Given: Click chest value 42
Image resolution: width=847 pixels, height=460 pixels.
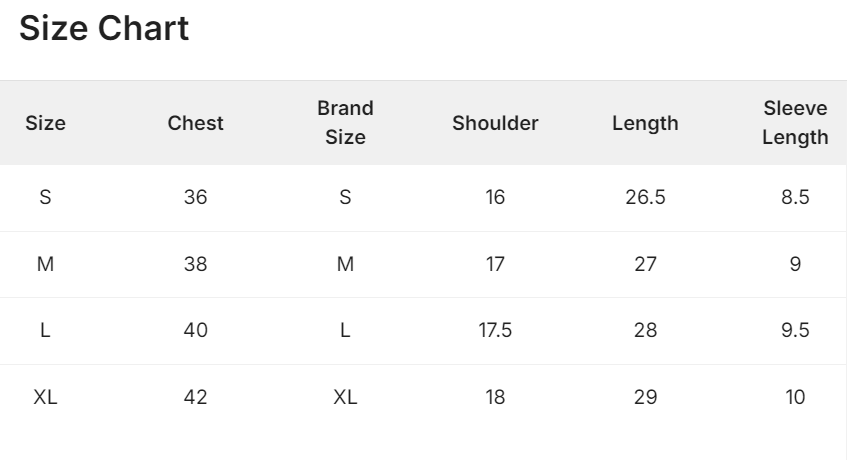Looking at the screenshot, I should [x=195, y=397].
